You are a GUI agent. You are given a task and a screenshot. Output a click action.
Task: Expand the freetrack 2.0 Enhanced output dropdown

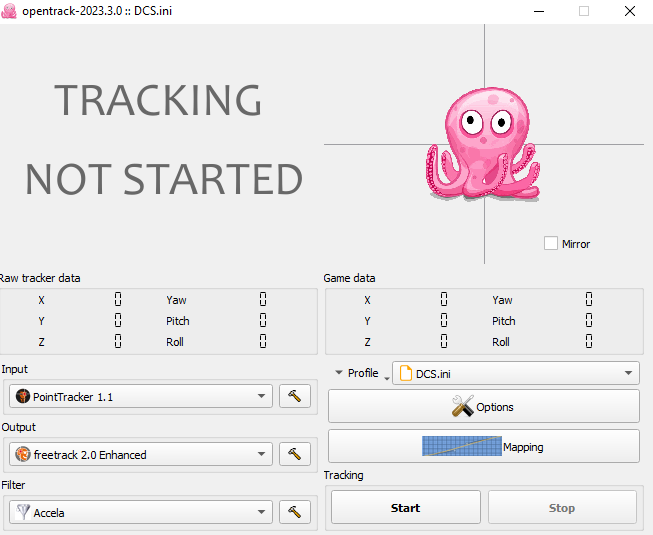point(141,454)
